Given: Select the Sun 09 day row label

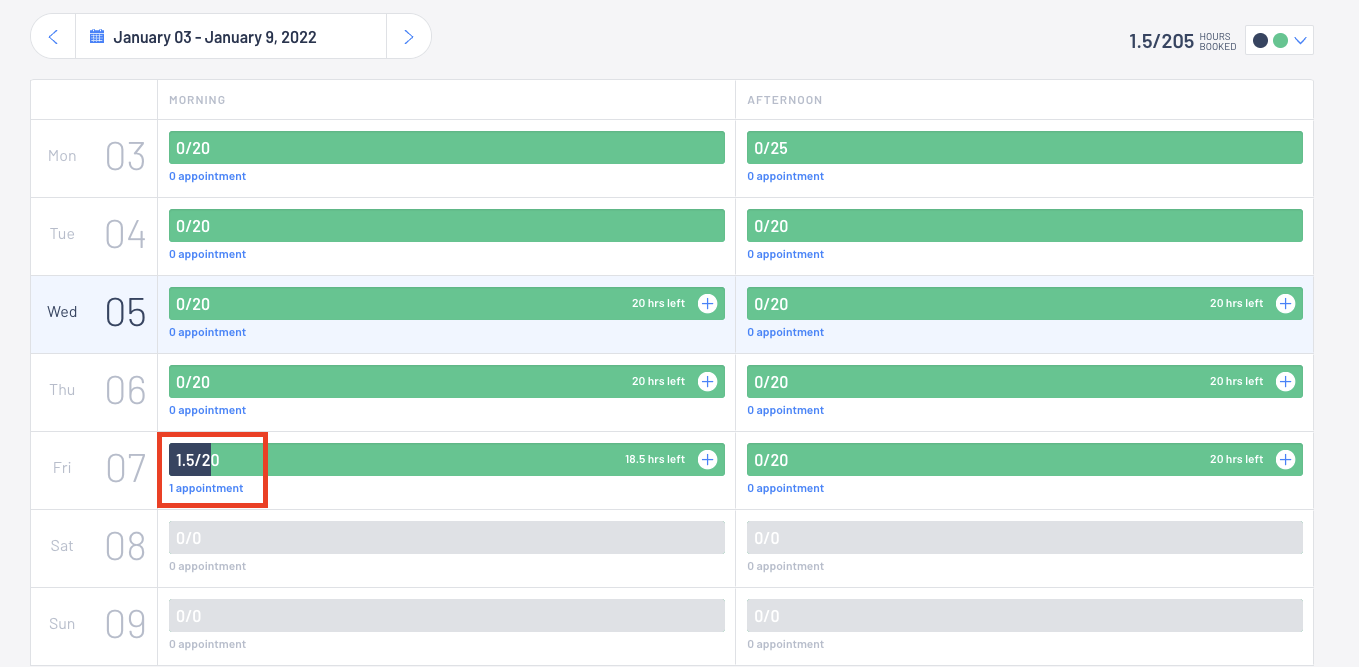Looking at the screenshot, I should [94, 625].
